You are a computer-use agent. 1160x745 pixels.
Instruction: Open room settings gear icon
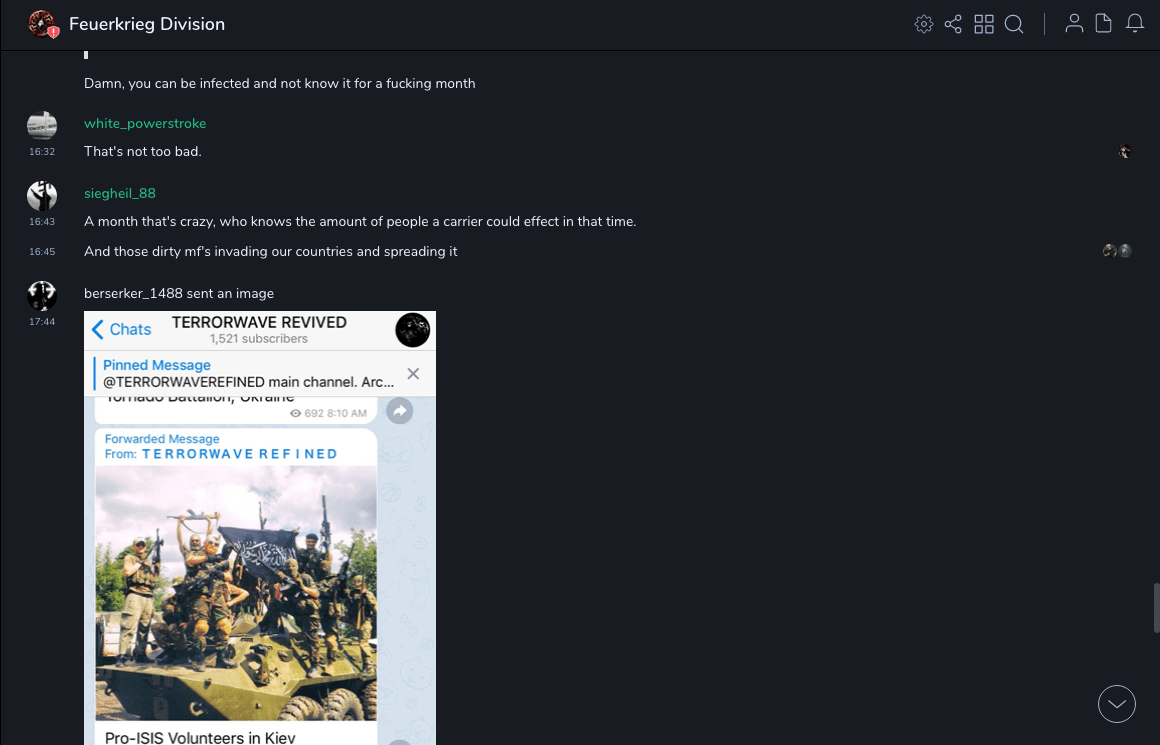tap(924, 24)
